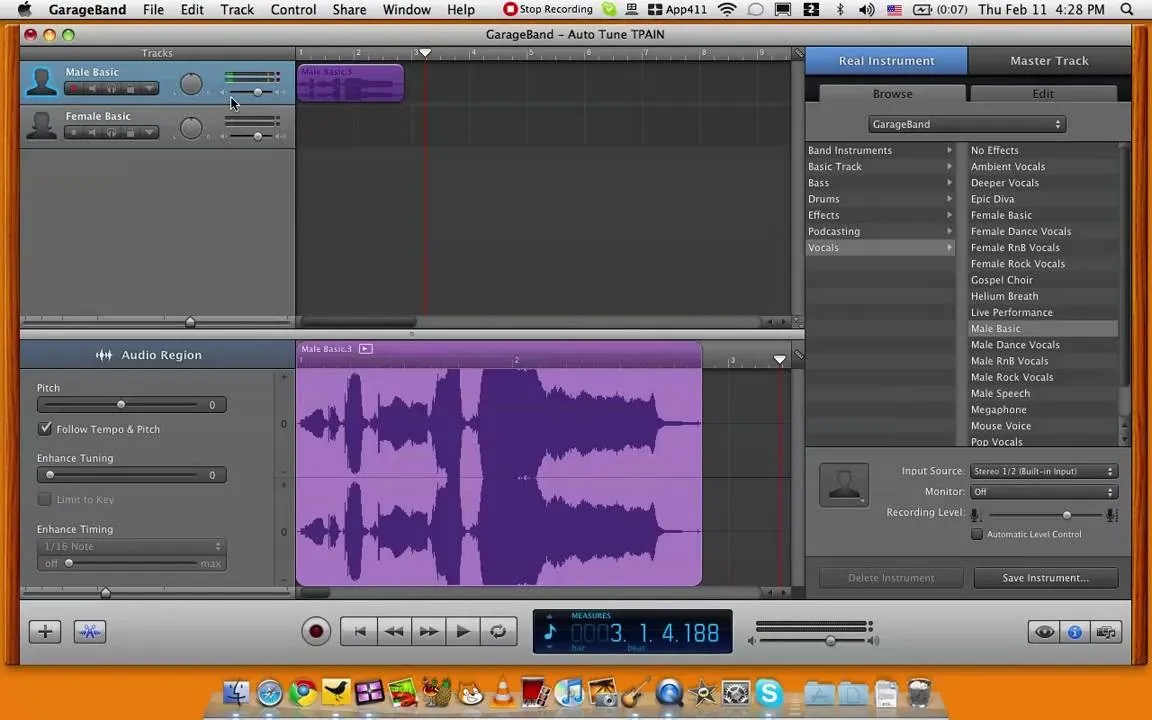The width and height of the screenshot is (1152, 720).
Task: Open the Input Source dropdown
Action: 1044,471
